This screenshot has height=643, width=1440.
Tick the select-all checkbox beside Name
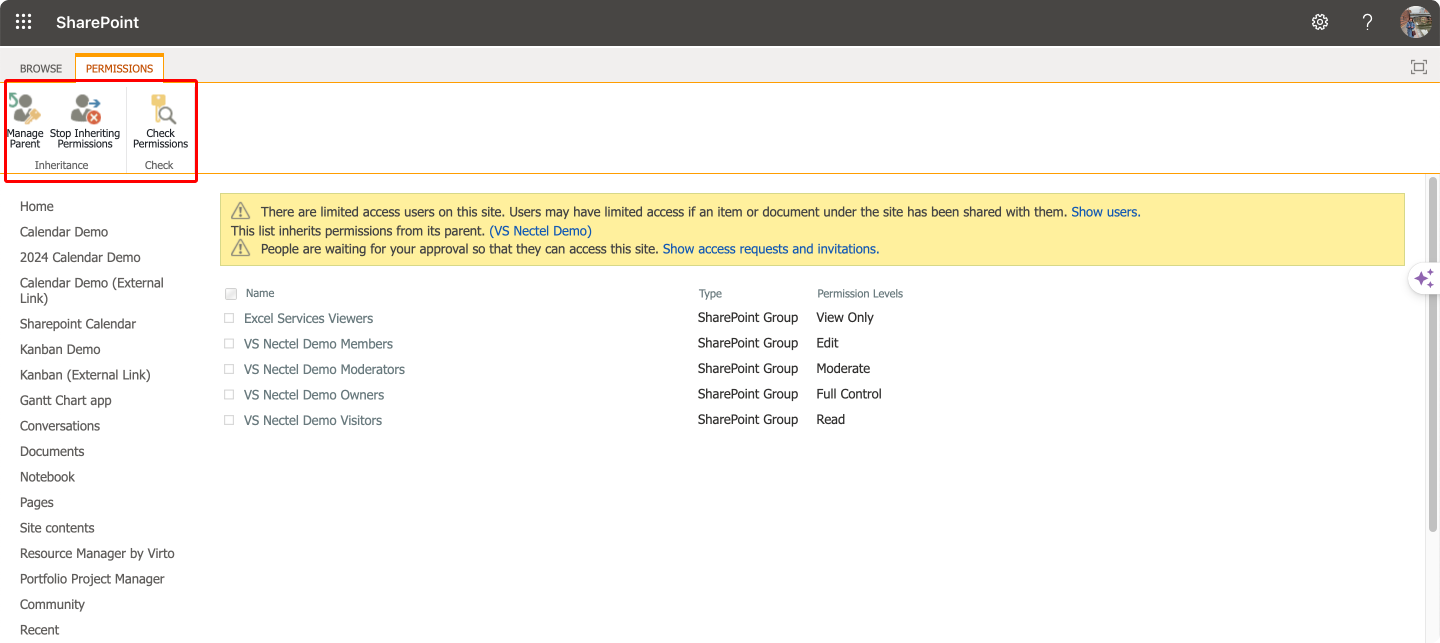(x=231, y=294)
